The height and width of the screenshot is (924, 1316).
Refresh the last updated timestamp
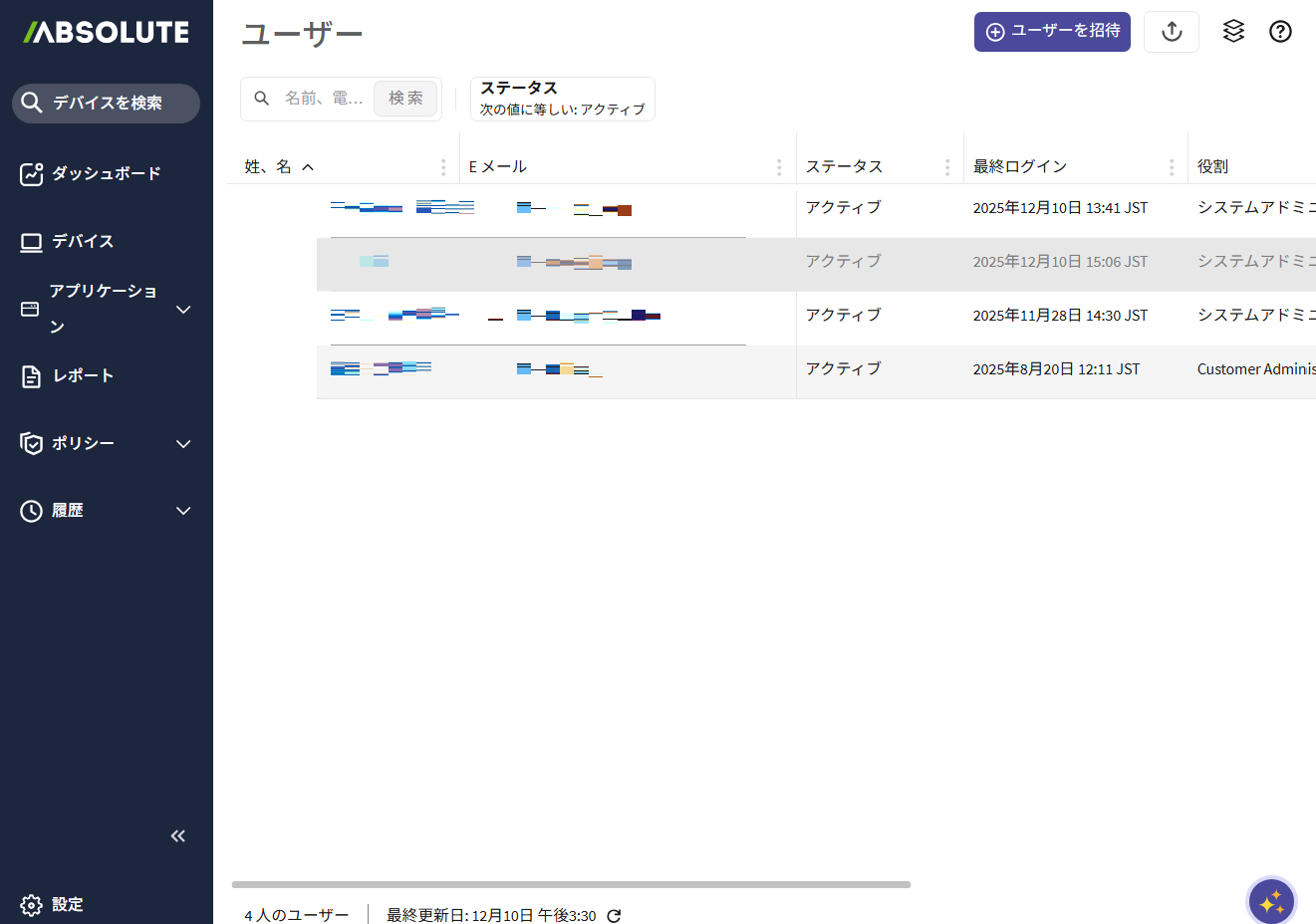pos(614,916)
